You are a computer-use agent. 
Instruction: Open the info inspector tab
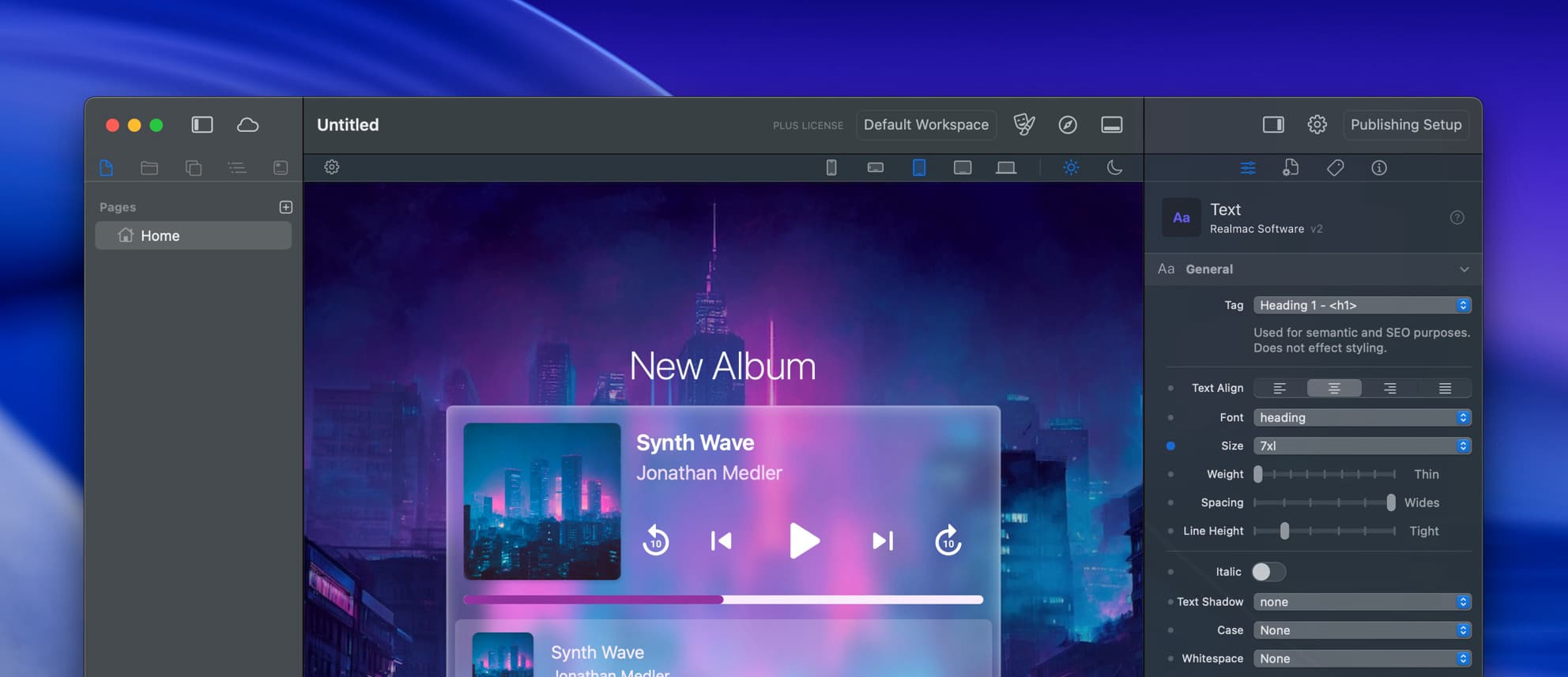pos(1379,167)
